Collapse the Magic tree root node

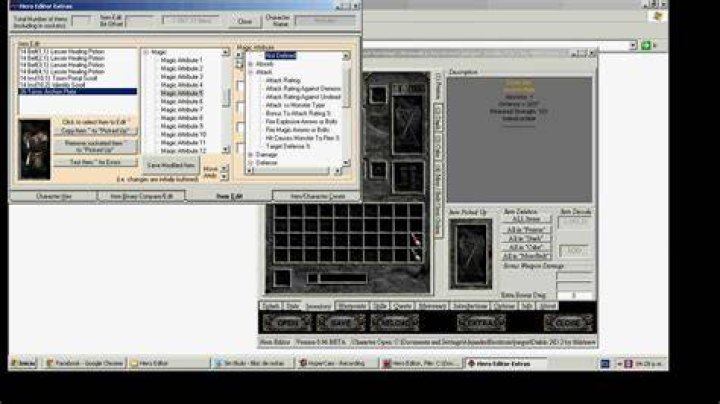coord(146,52)
